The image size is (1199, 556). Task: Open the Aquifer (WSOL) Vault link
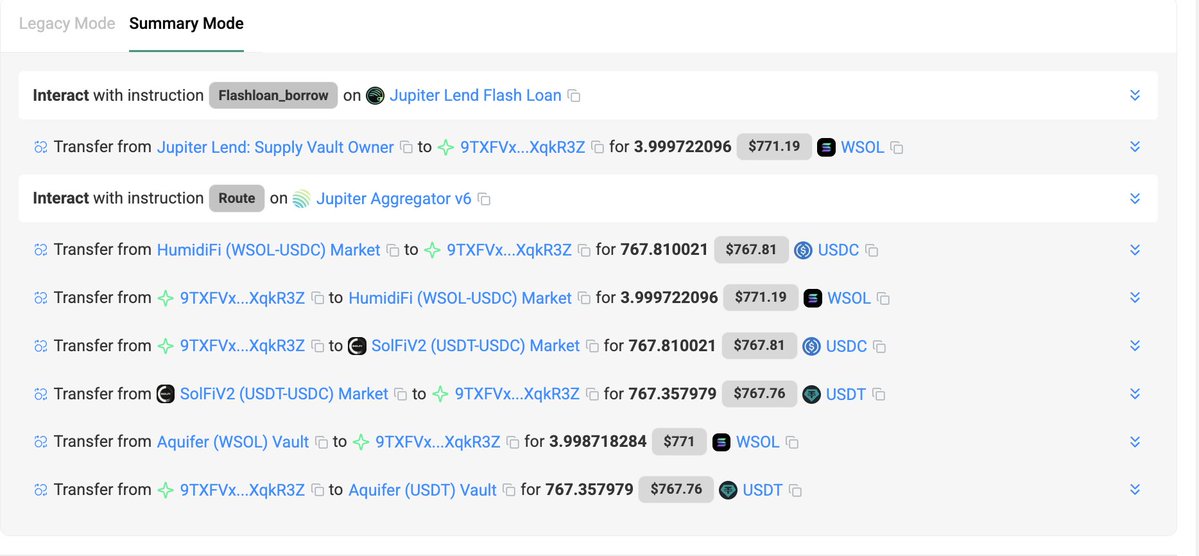(233, 442)
